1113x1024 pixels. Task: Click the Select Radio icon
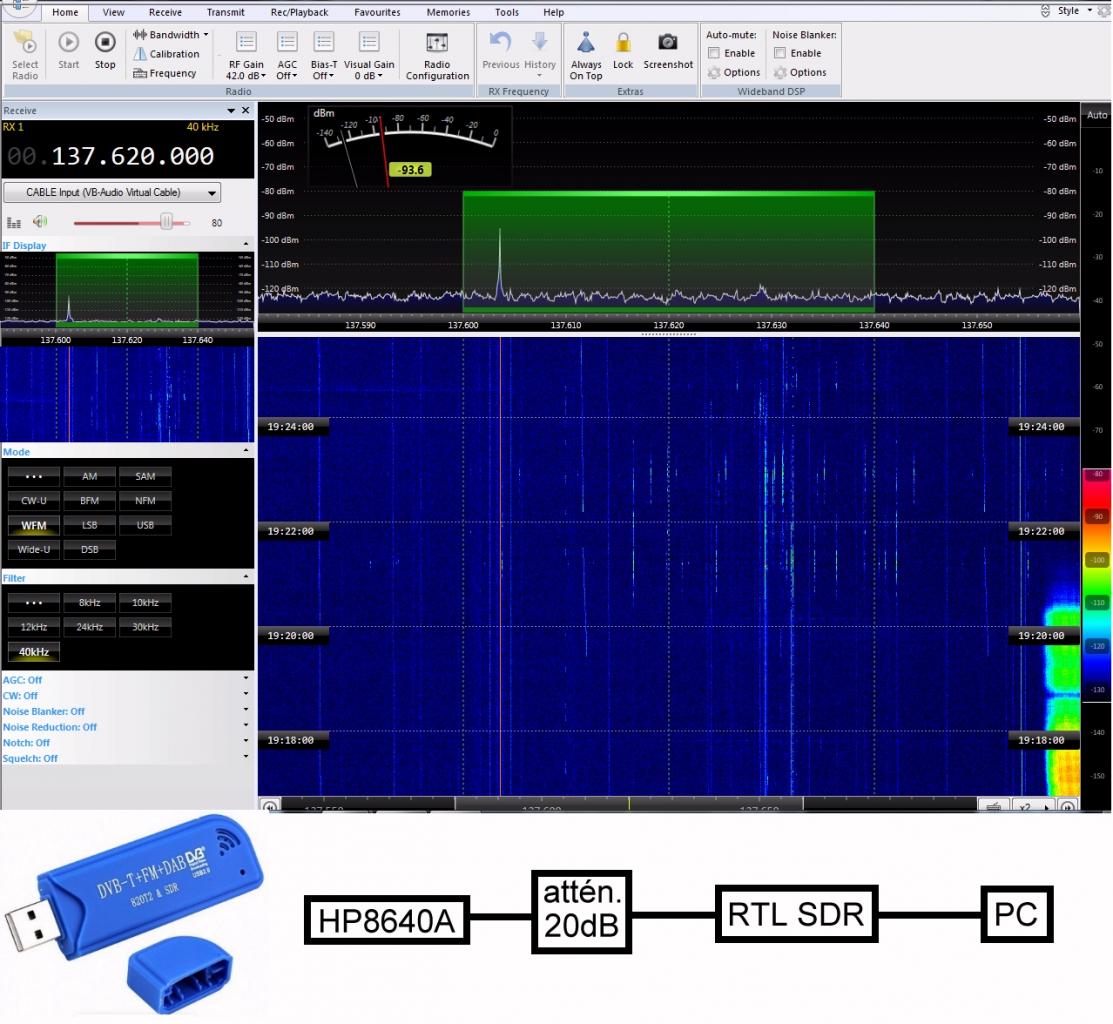(25, 55)
